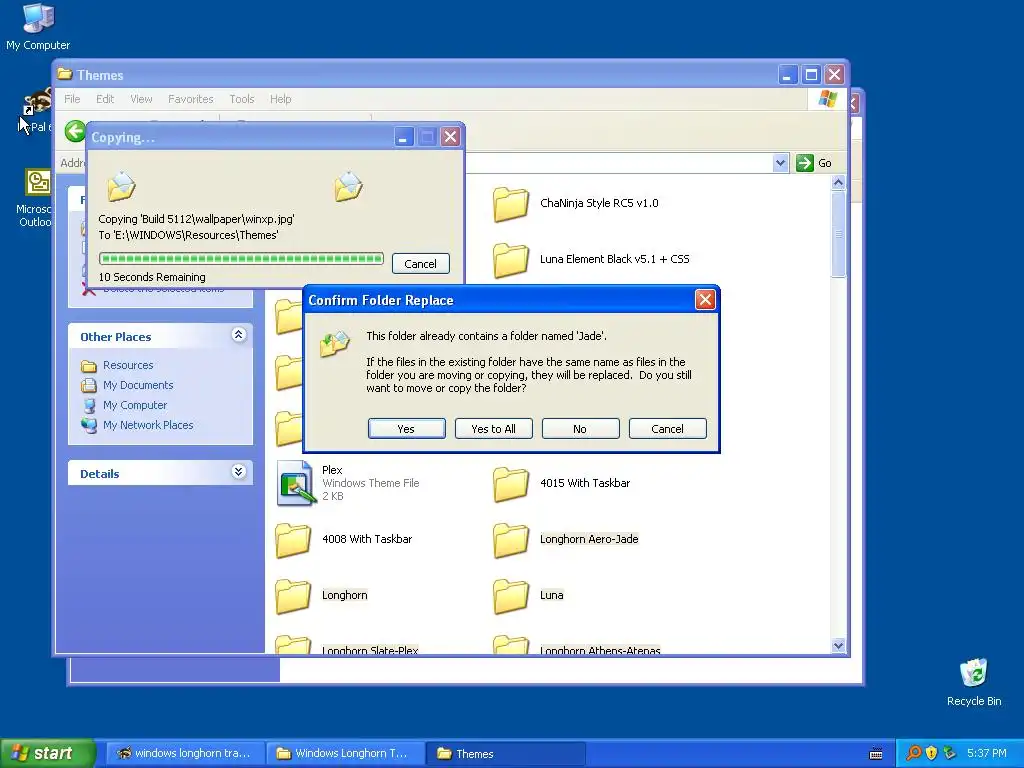Select ChaNinja Style RC5 v1.0 folder icon
This screenshot has height=768, width=1024.
point(510,204)
